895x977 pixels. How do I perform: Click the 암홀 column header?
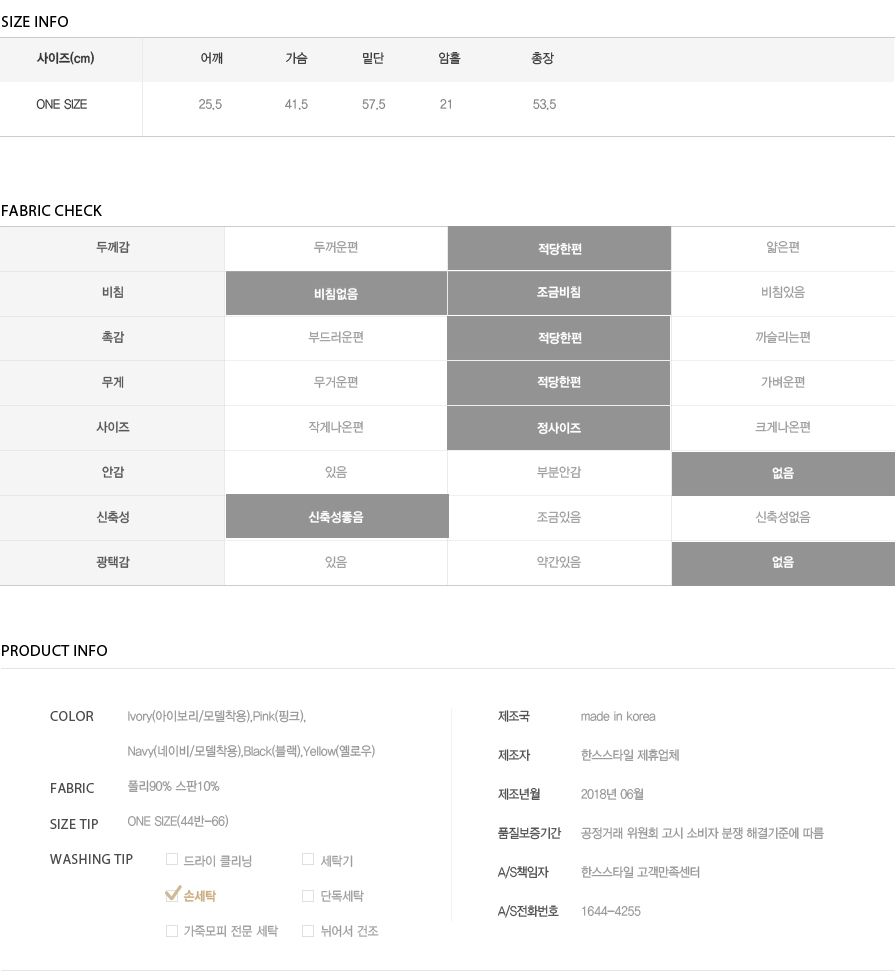tap(449, 59)
